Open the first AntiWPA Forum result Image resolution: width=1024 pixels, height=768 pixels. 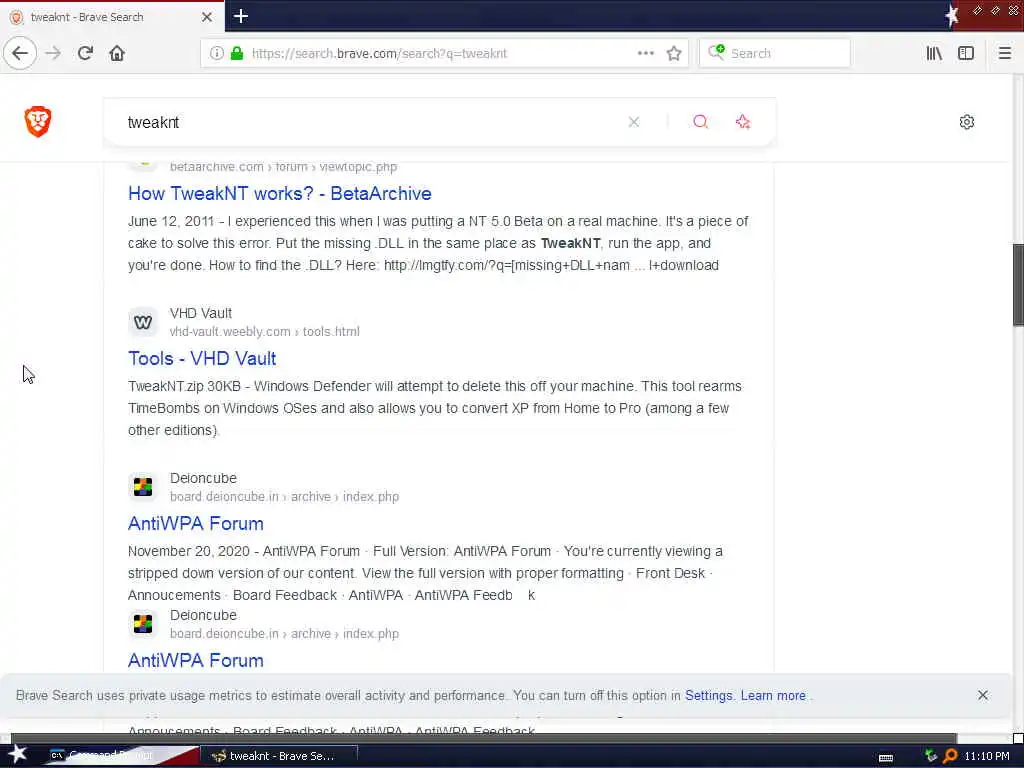[195, 524]
